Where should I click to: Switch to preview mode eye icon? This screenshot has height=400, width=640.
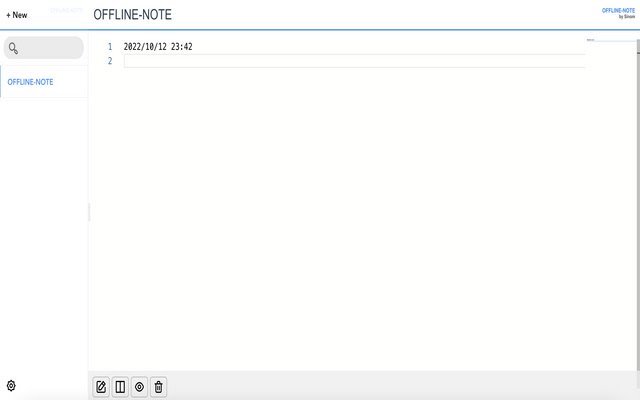pyautogui.click(x=139, y=387)
